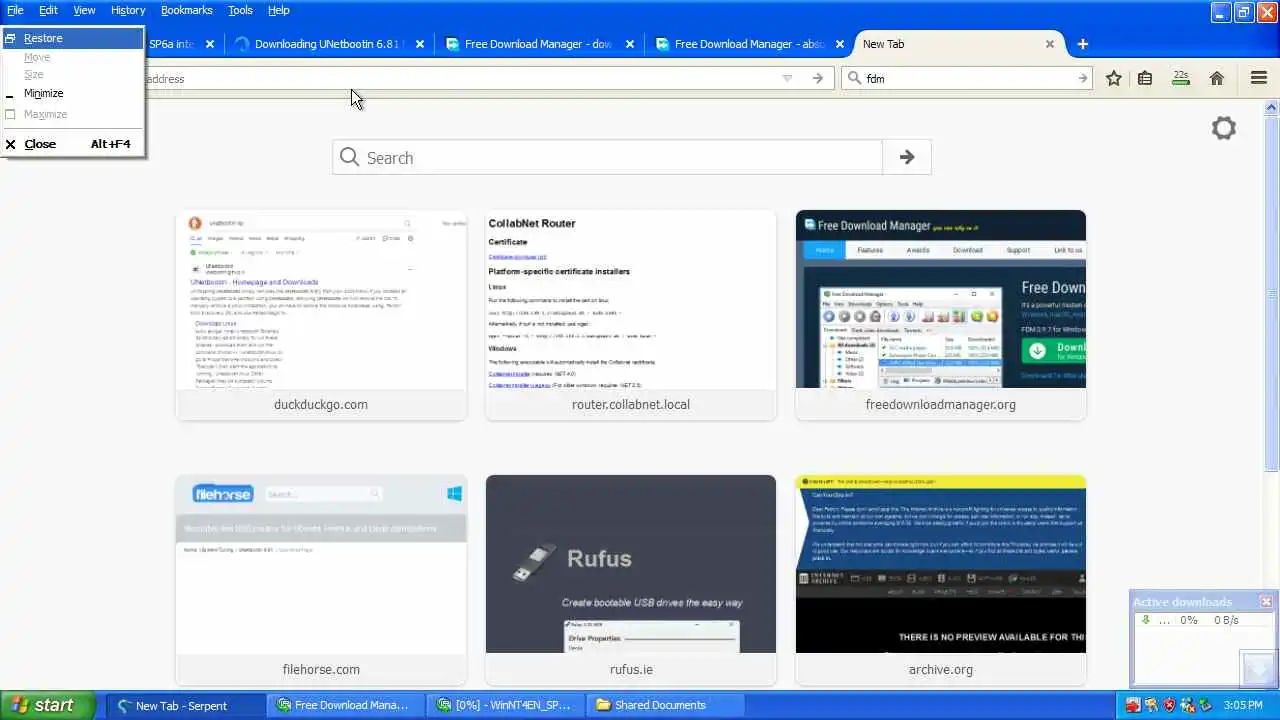Open Shared Documents taskbar button

[x=665, y=705]
